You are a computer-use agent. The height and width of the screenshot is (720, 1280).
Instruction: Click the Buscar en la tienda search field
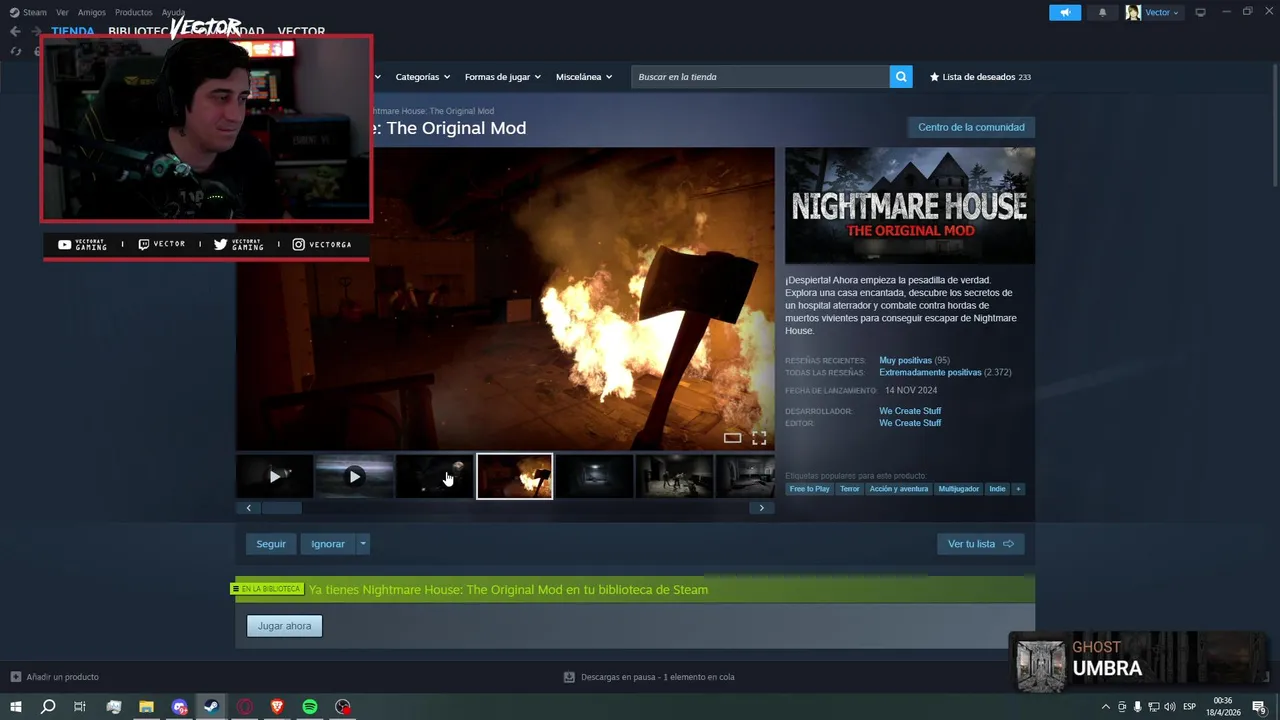[760, 77]
